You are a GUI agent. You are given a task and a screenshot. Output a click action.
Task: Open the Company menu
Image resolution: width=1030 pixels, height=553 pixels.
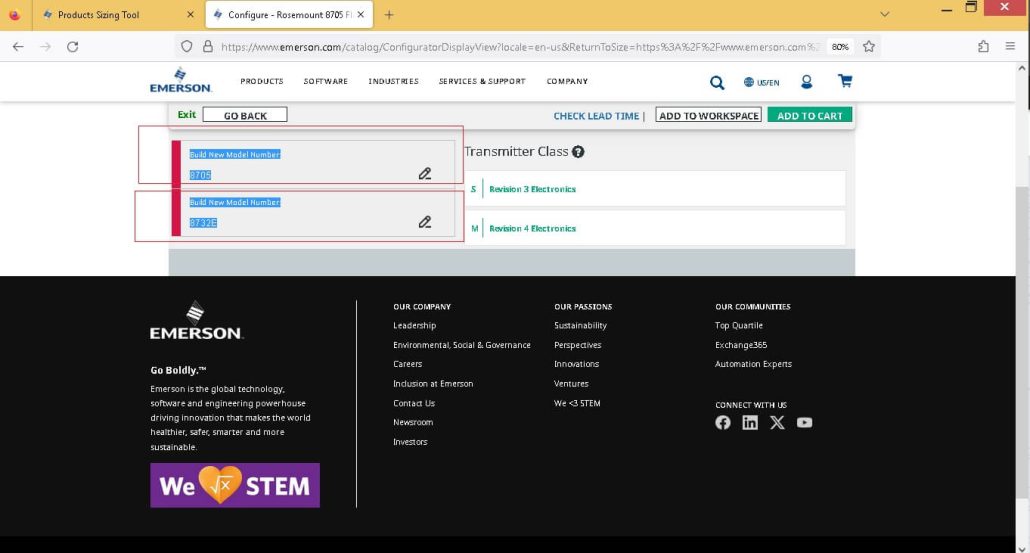pyautogui.click(x=567, y=81)
